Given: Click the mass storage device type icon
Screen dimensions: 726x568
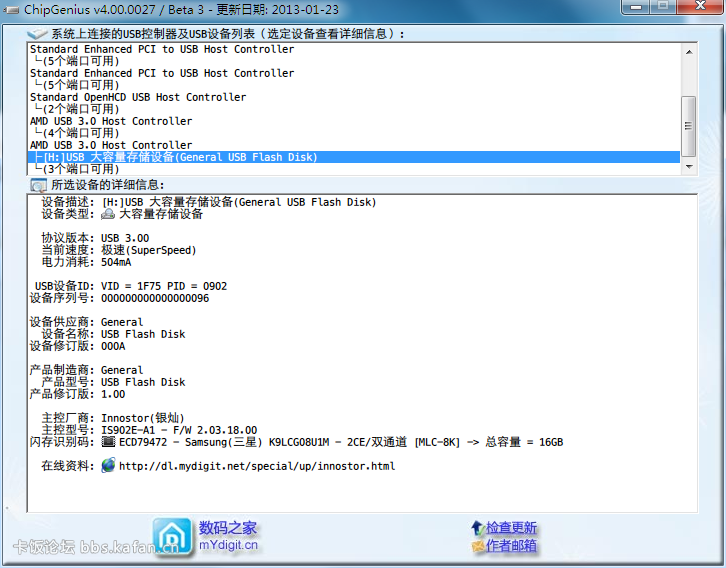Looking at the screenshot, I should 108,214.
